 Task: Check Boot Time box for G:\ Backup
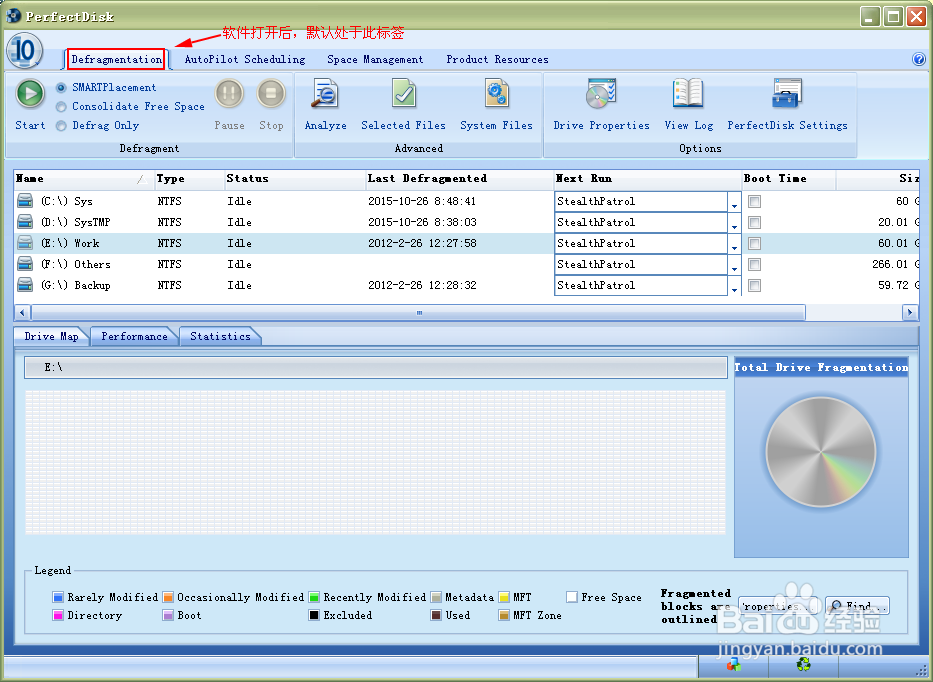pos(754,286)
